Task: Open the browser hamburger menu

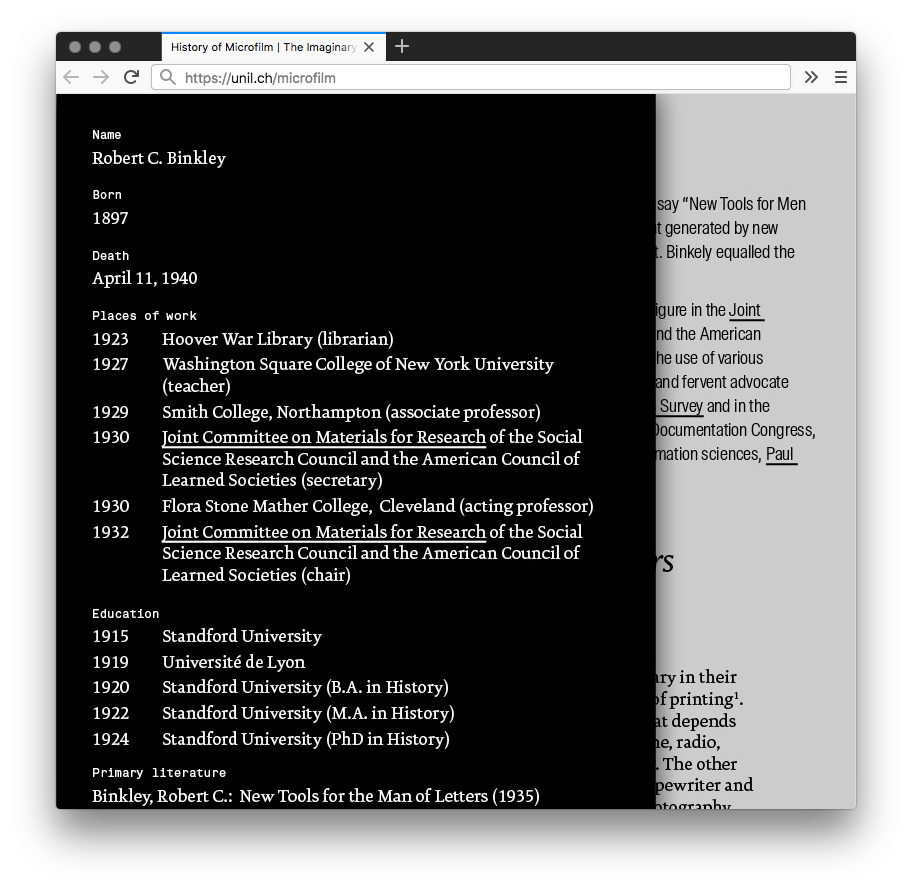Action: pos(841,77)
